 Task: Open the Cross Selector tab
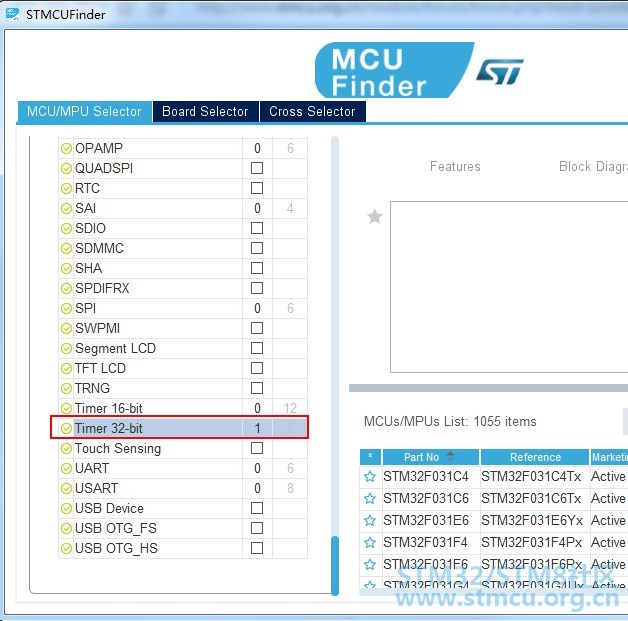(x=312, y=111)
